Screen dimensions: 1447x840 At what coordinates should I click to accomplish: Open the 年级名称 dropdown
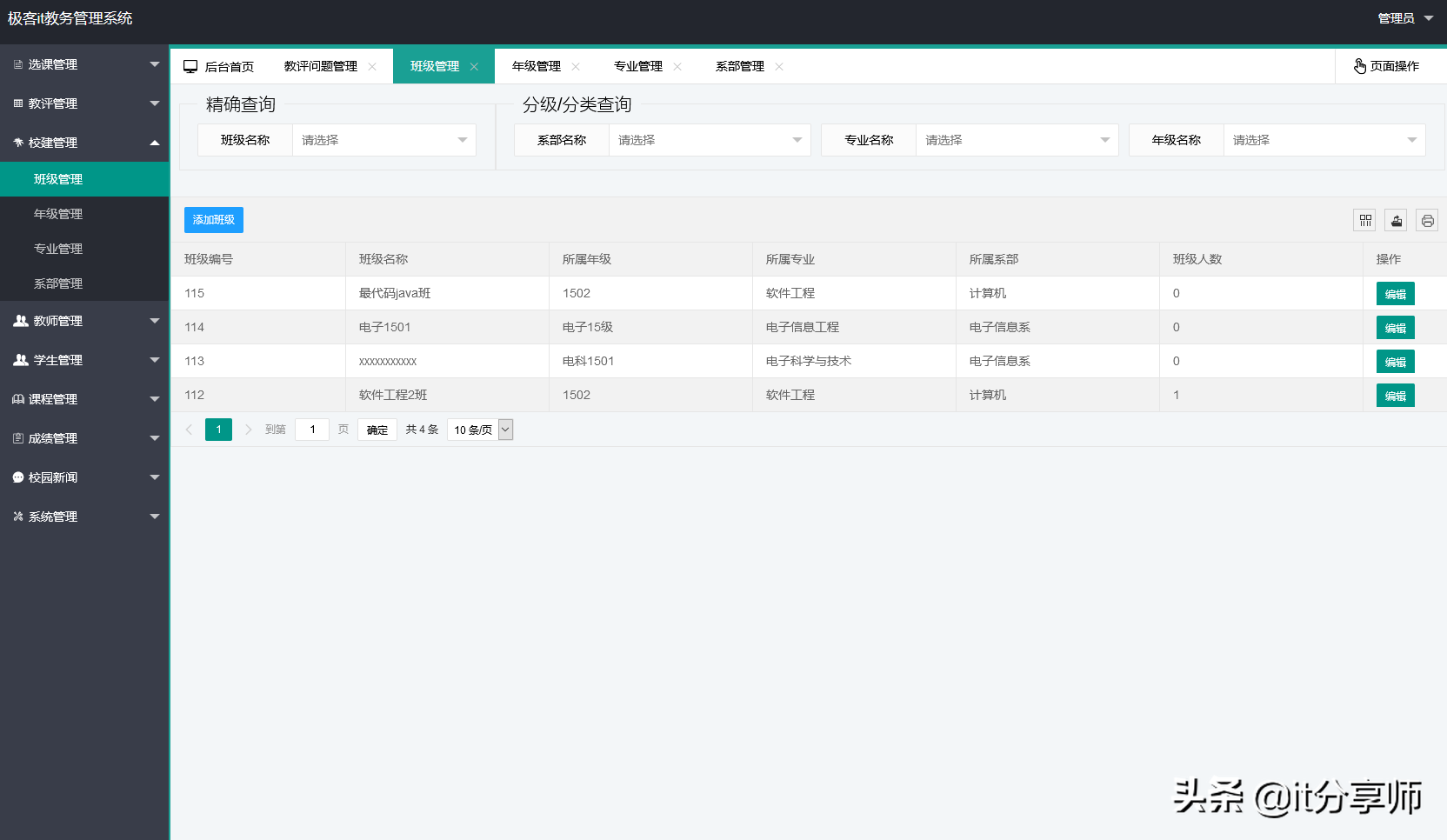coord(1323,139)
